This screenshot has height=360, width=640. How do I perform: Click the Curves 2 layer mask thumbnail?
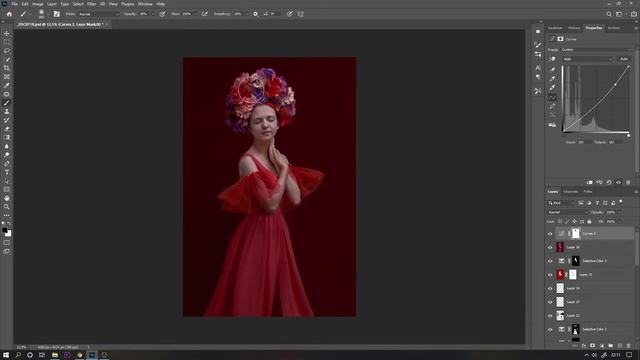tap(576, 233)
